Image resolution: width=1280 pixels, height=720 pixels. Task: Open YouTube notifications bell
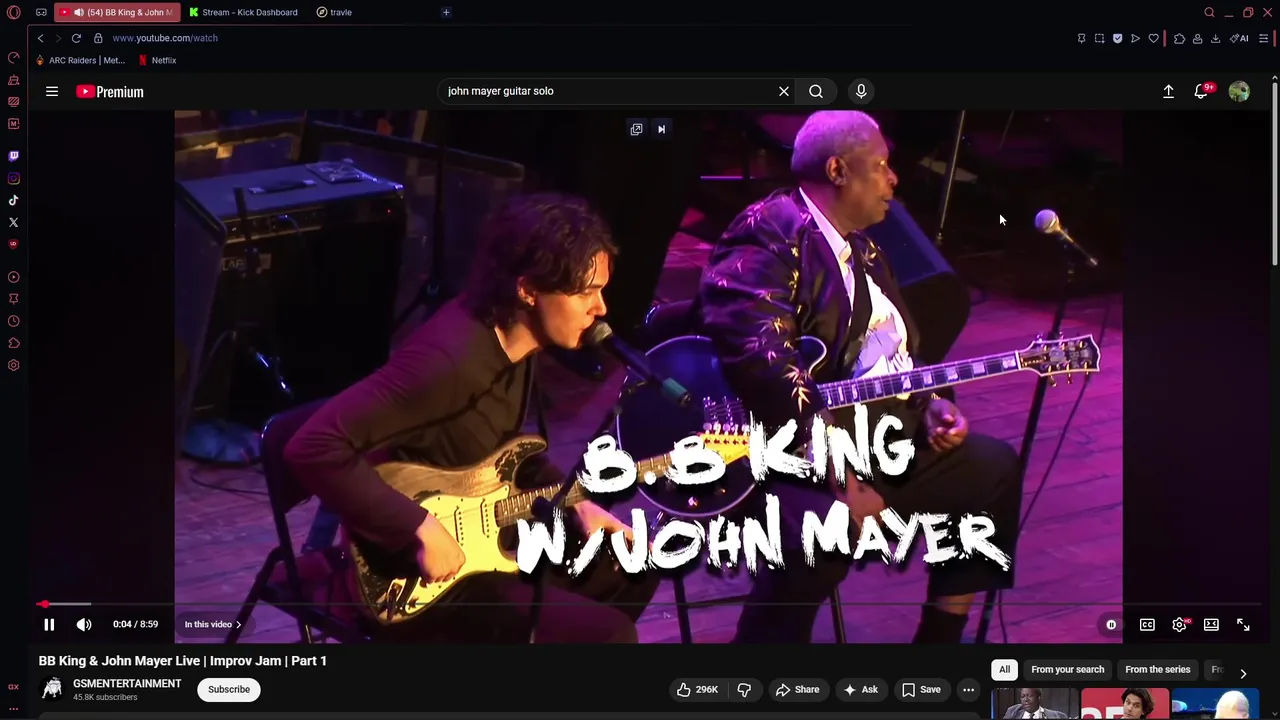pos(1202,91)
